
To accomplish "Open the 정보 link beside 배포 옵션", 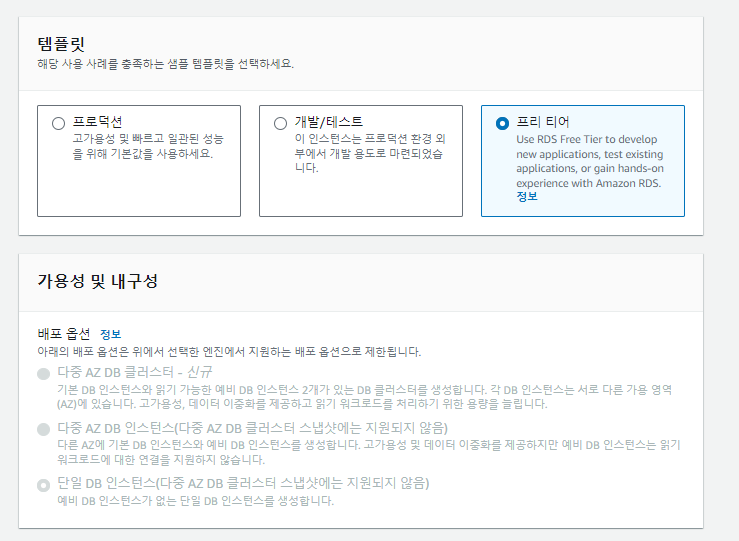I will (x=111, y=334).
